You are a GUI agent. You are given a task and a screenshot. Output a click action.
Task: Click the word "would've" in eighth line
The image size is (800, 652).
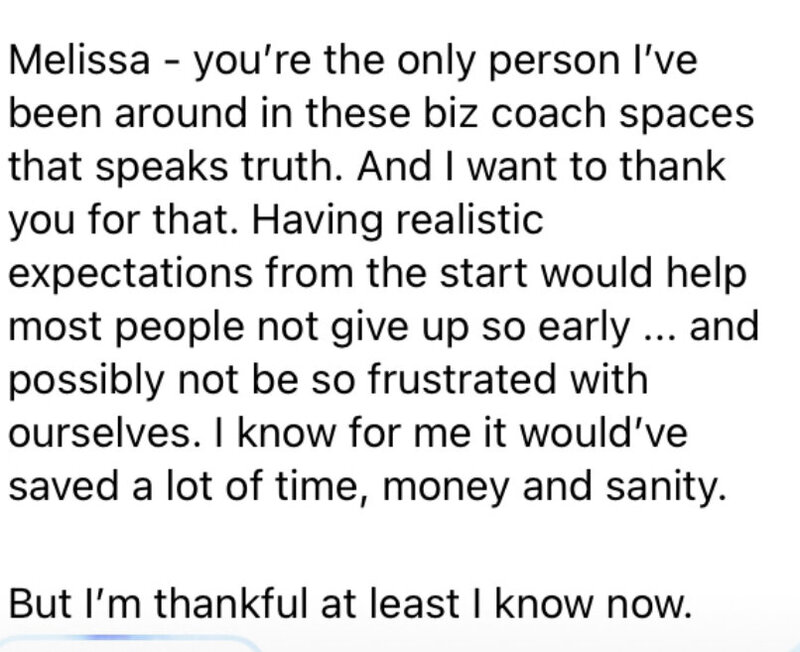(x=603, y=434)
